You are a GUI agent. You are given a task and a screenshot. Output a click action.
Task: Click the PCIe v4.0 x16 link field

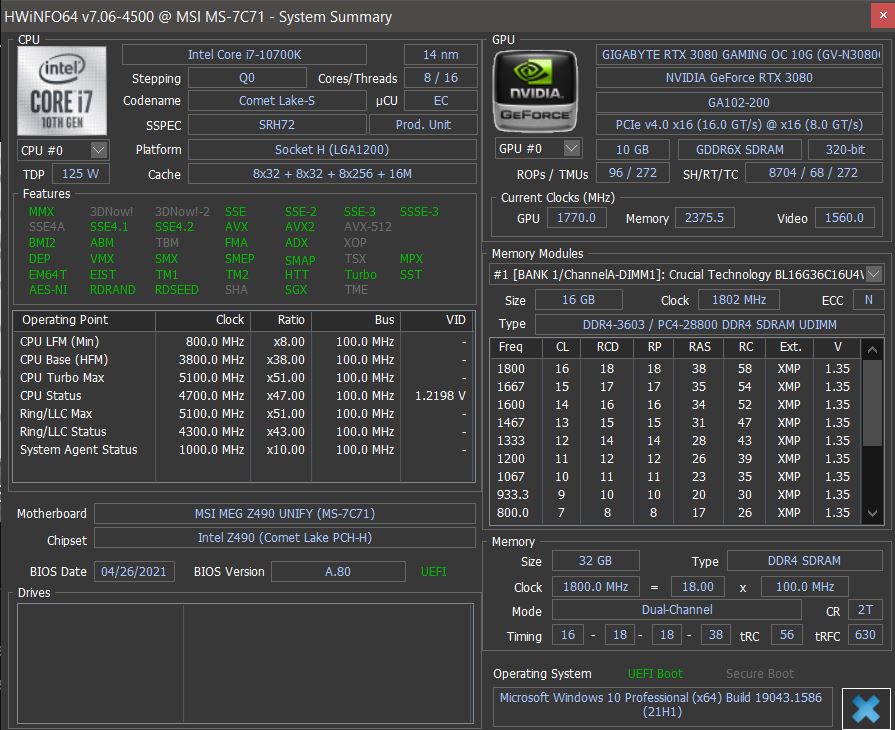click(739, 124)
